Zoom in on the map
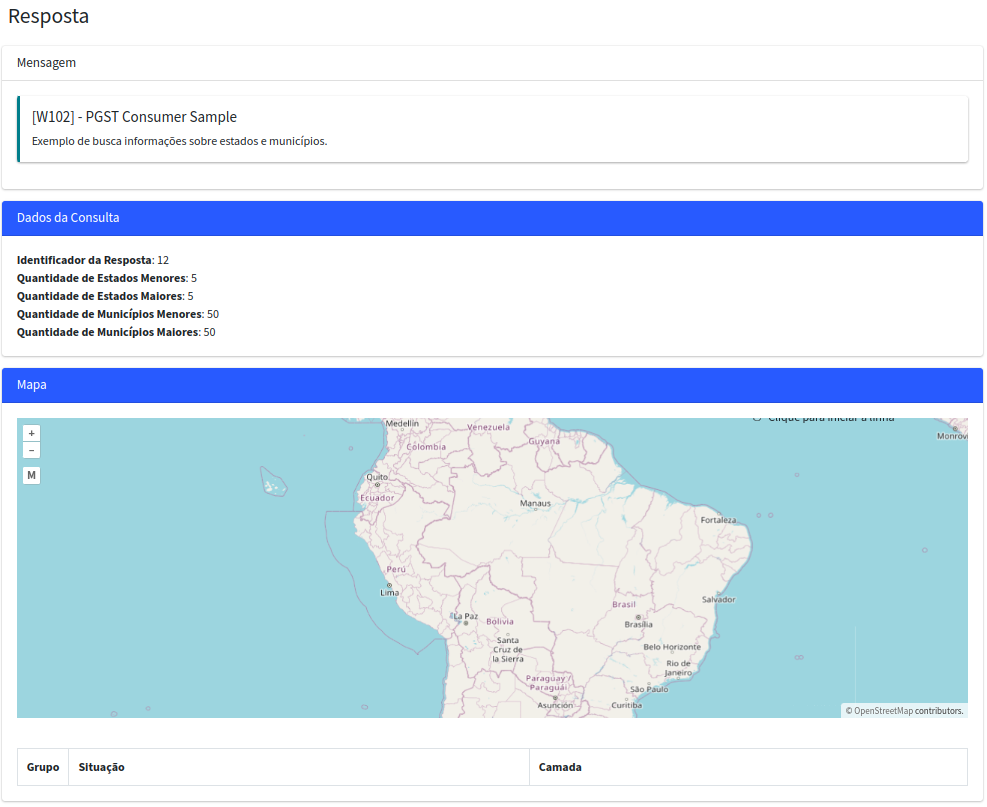This screenshot has width=987, height=807. tap(32, 433)
